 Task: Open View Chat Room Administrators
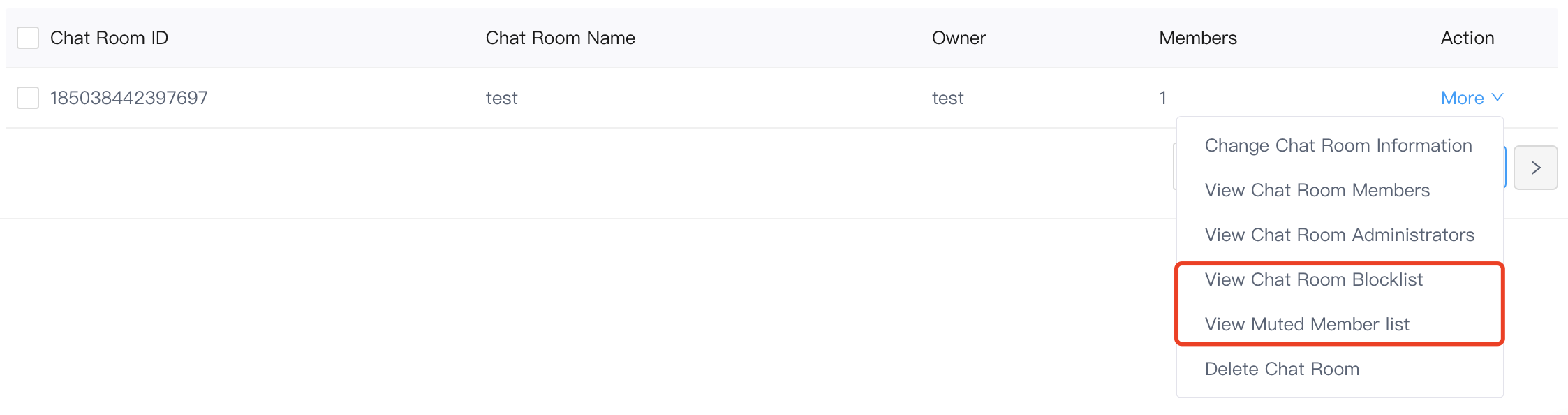tap(1339, 235)
